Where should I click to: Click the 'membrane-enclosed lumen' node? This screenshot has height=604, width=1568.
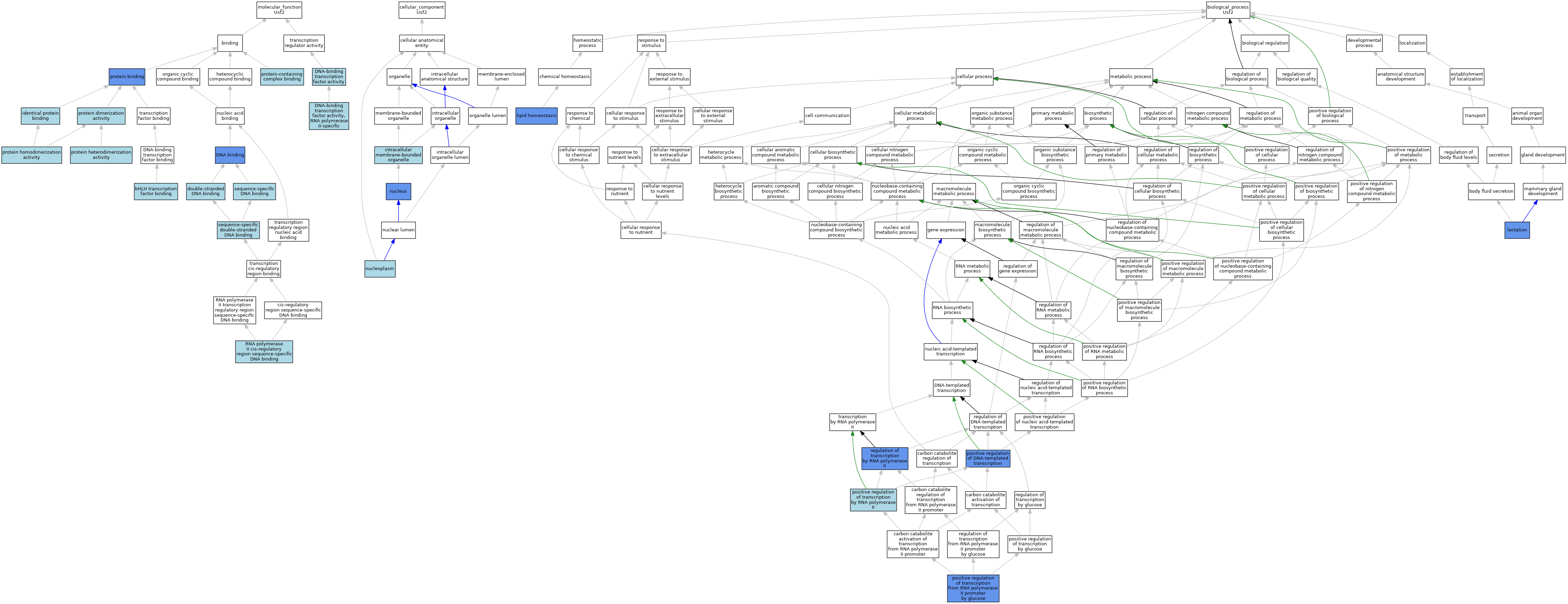501,77
